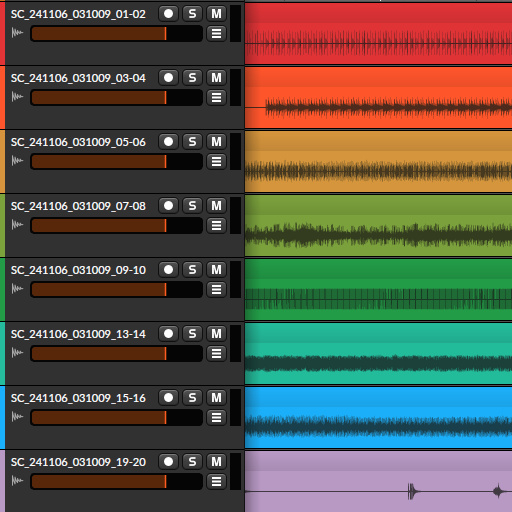Solo track SC_241106_031009_13-14
This screenshot has width=512, height=512.
coord(192,334)
